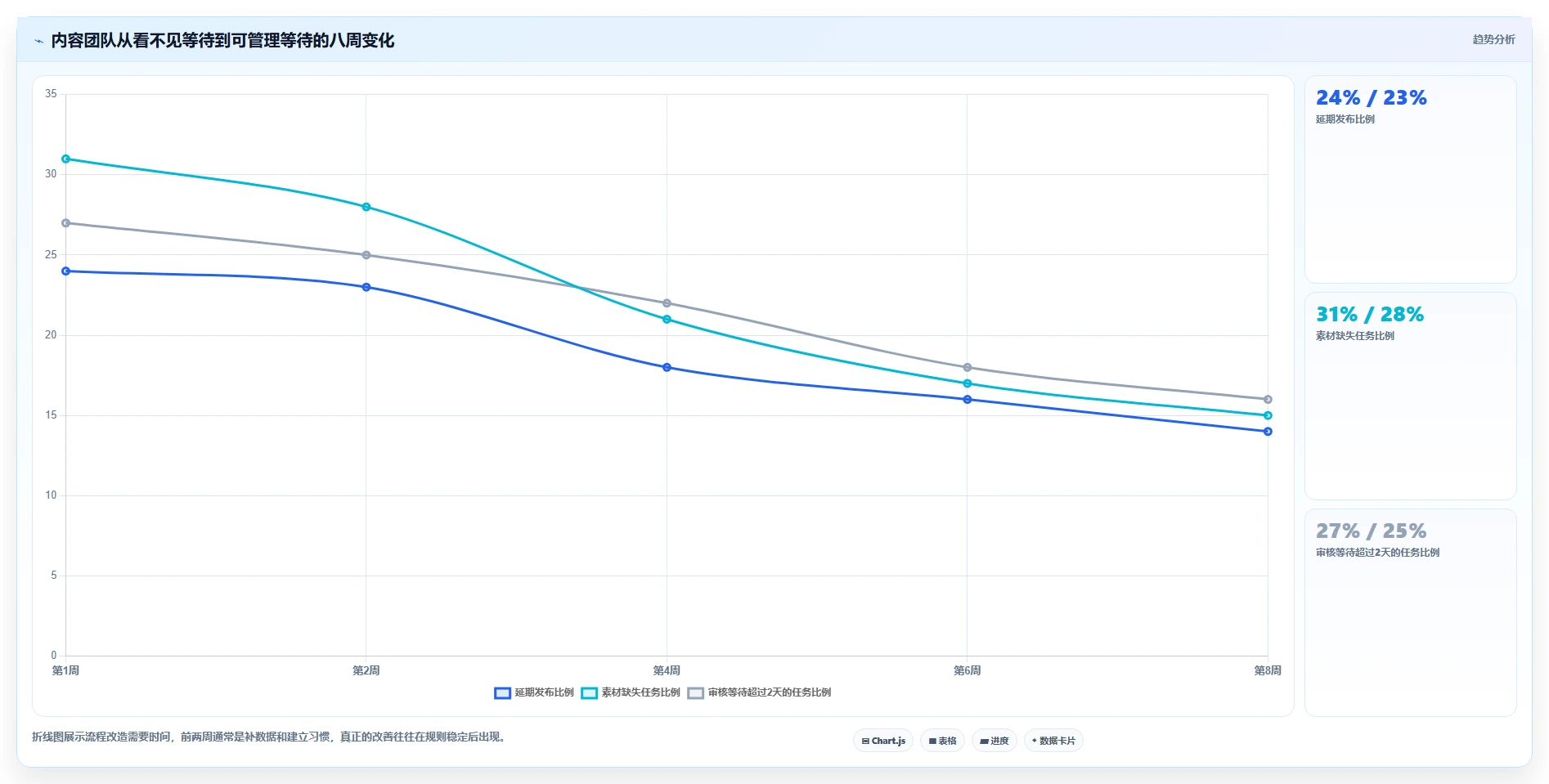Click the 15 y-axis tick label

[x=51, y=415]
